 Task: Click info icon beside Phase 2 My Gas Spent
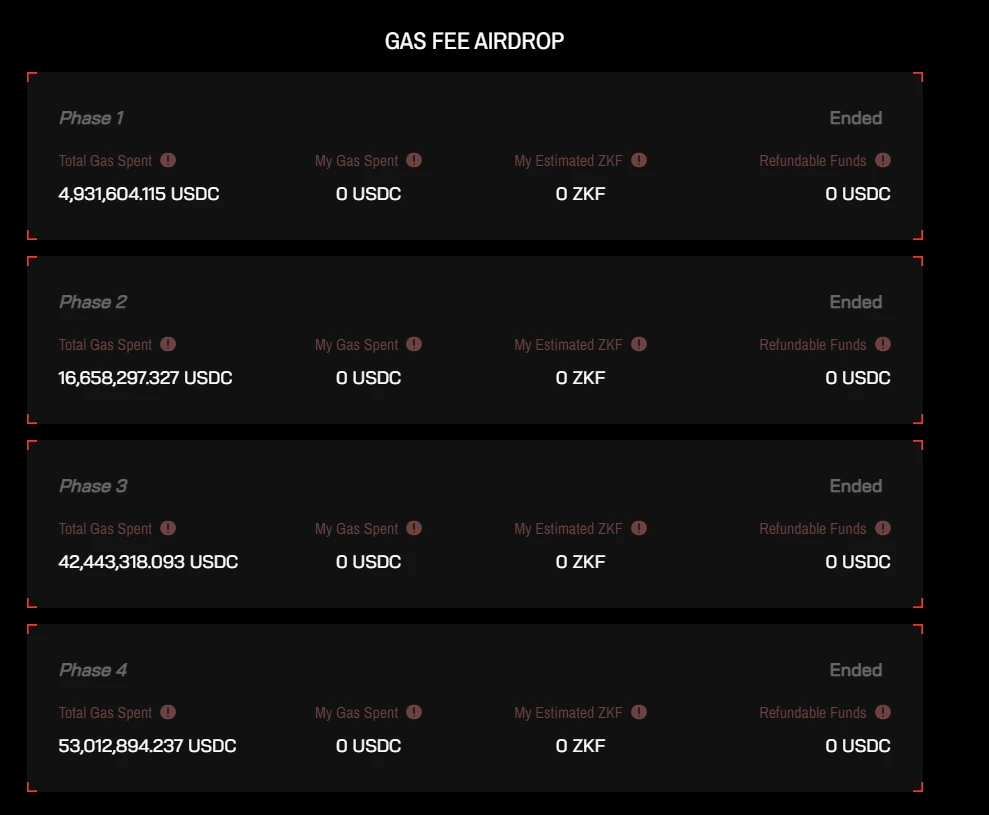(414, 344)
